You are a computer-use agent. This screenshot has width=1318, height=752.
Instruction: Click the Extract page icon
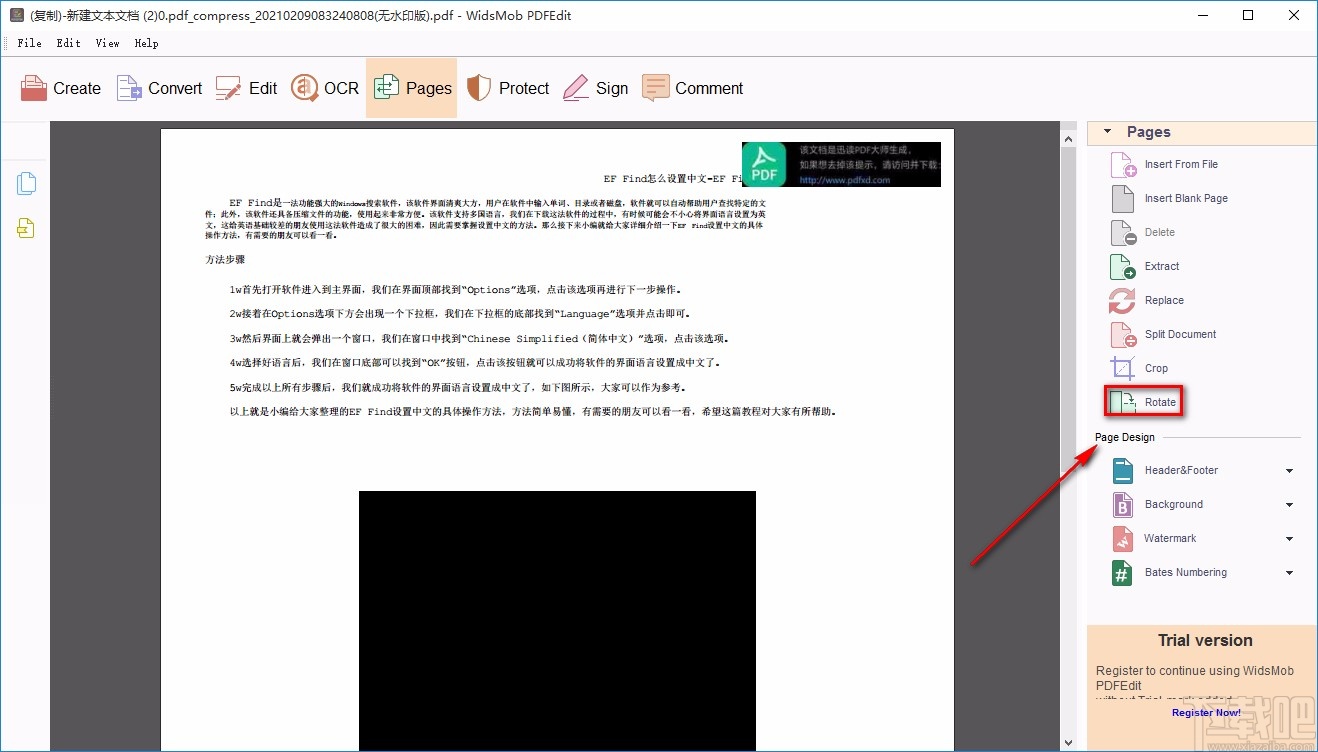pyautogui.click(x=1121, y=266)
